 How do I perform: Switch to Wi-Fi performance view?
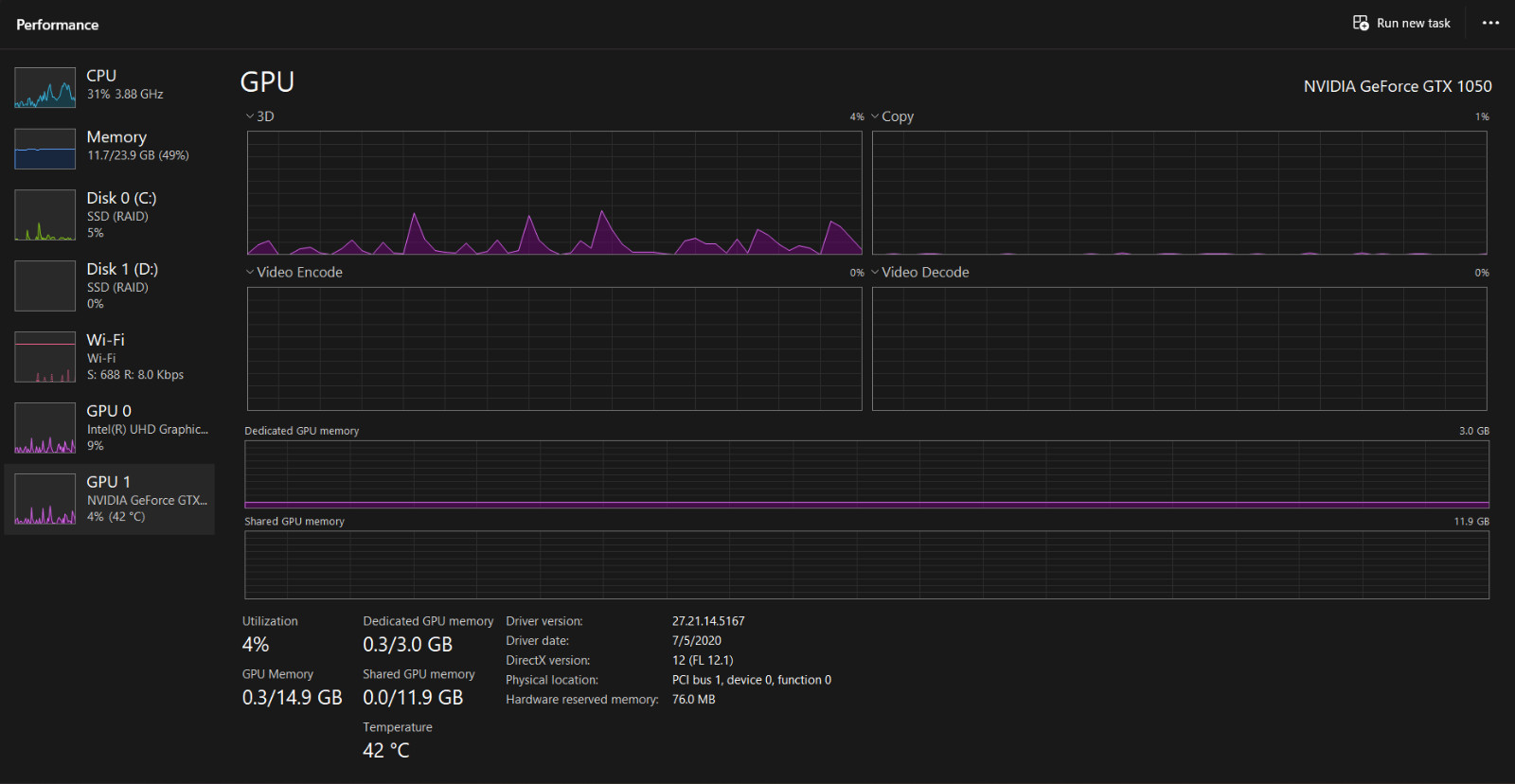[x=110, y=357]
